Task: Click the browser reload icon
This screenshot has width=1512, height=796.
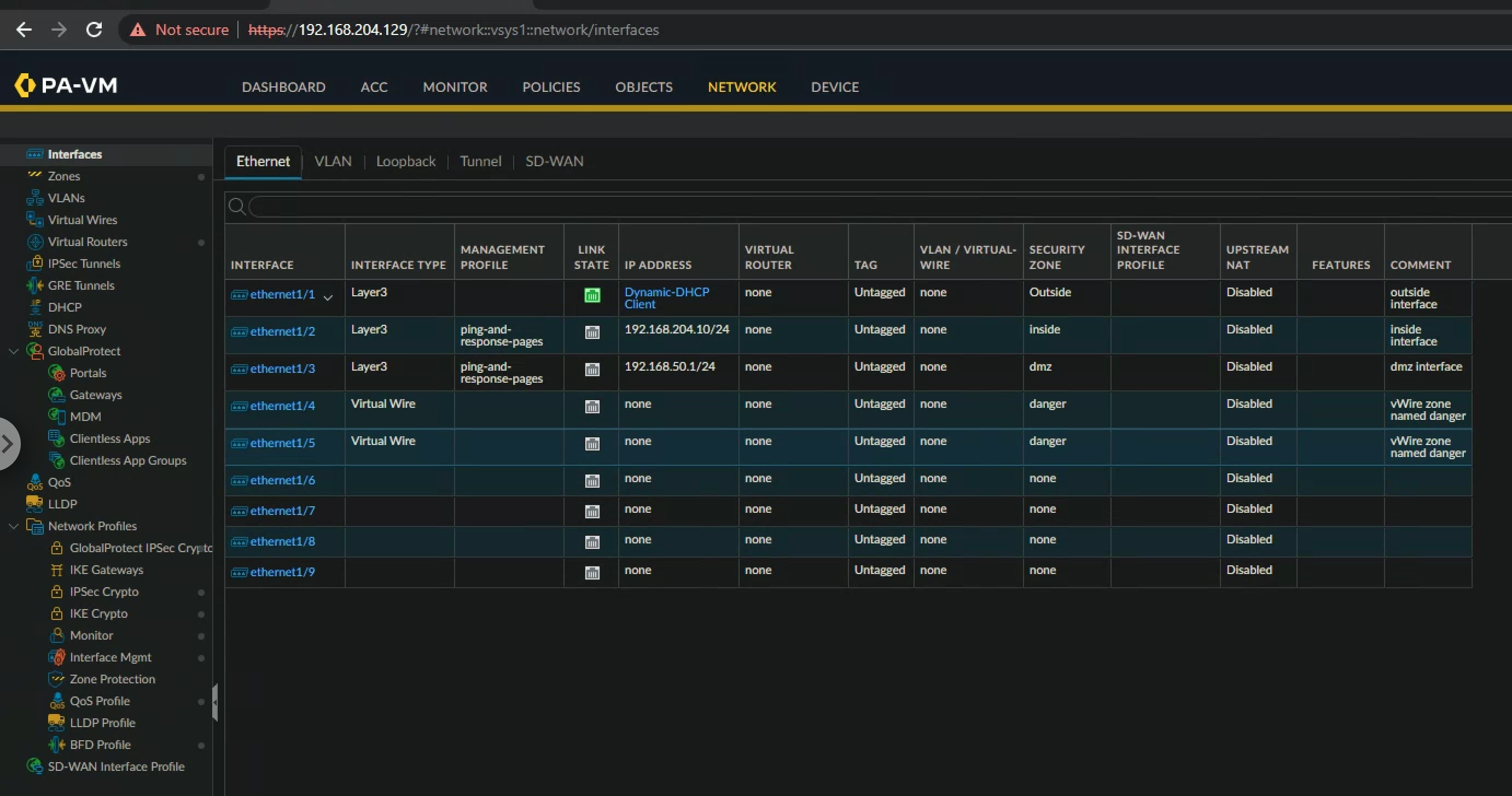Action: (94, 30)
